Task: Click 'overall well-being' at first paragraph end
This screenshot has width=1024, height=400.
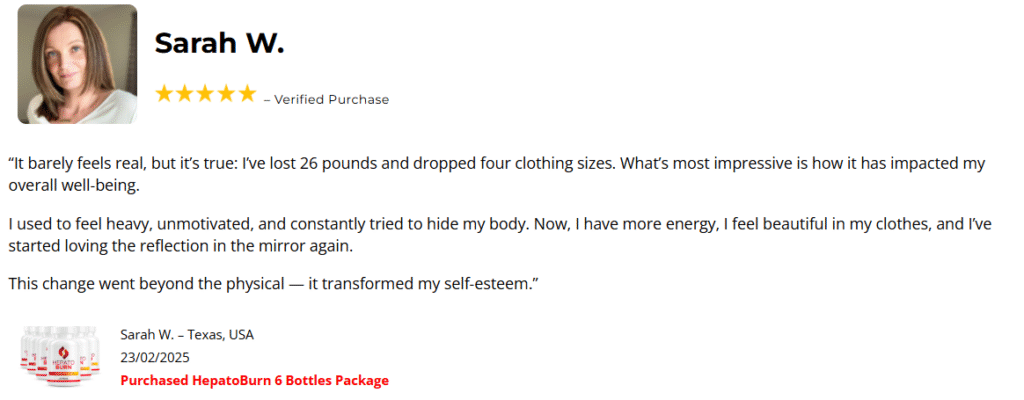Action: click(73, 187)
